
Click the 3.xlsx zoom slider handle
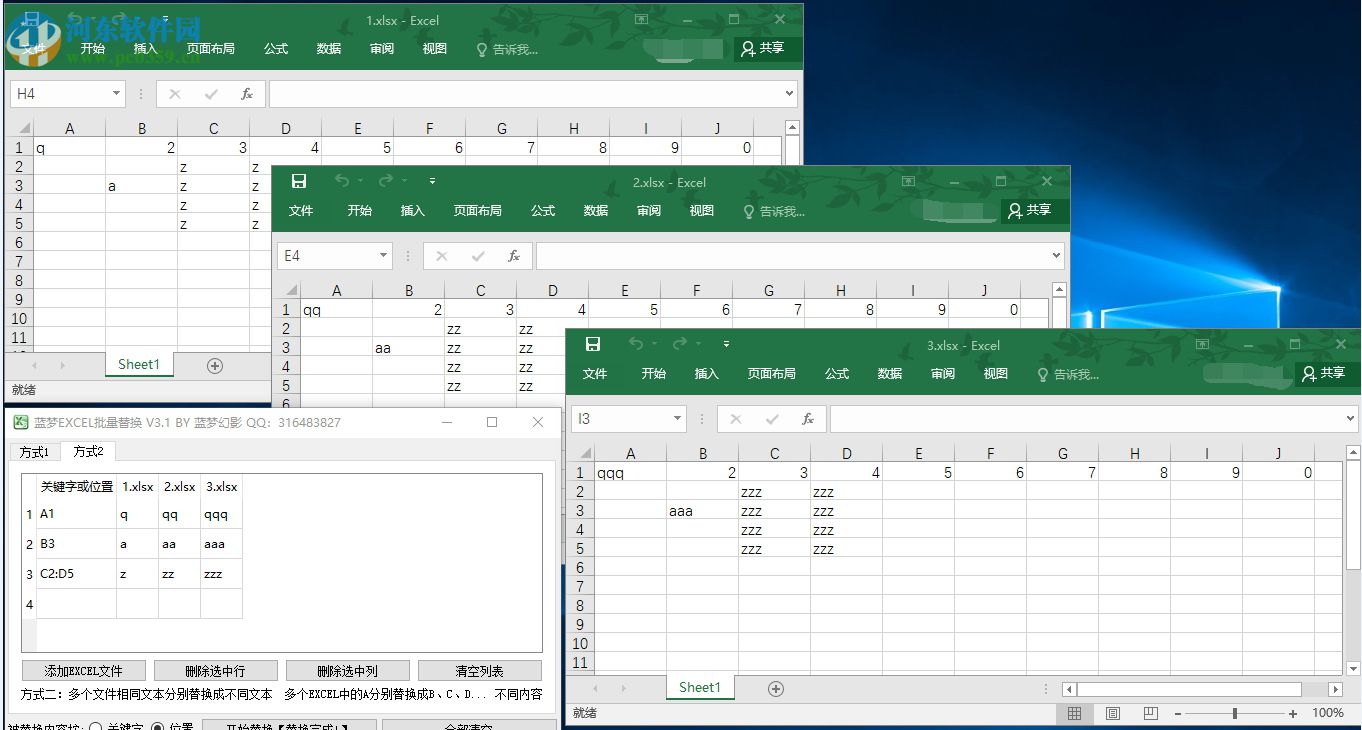[x=1235, y=714]
